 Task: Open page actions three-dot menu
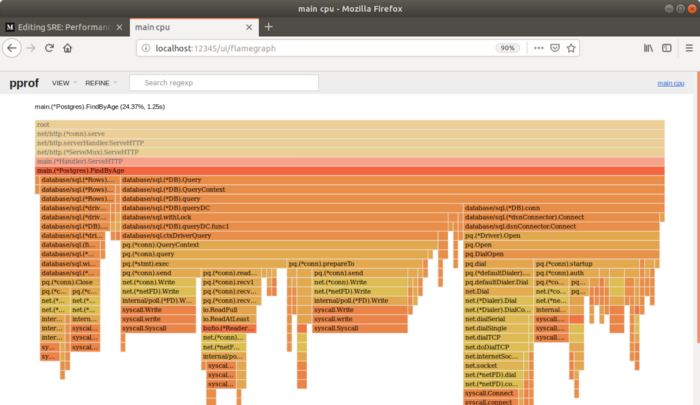click(539, 48)
